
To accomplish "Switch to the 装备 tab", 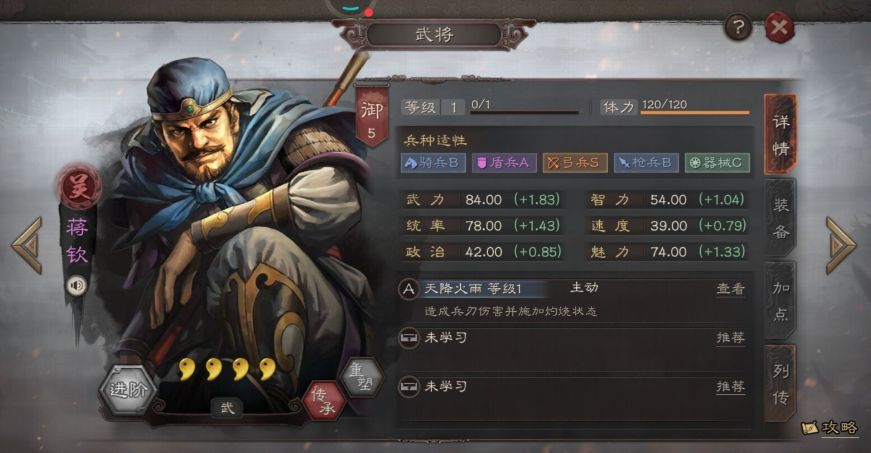I will click(780, 218).
